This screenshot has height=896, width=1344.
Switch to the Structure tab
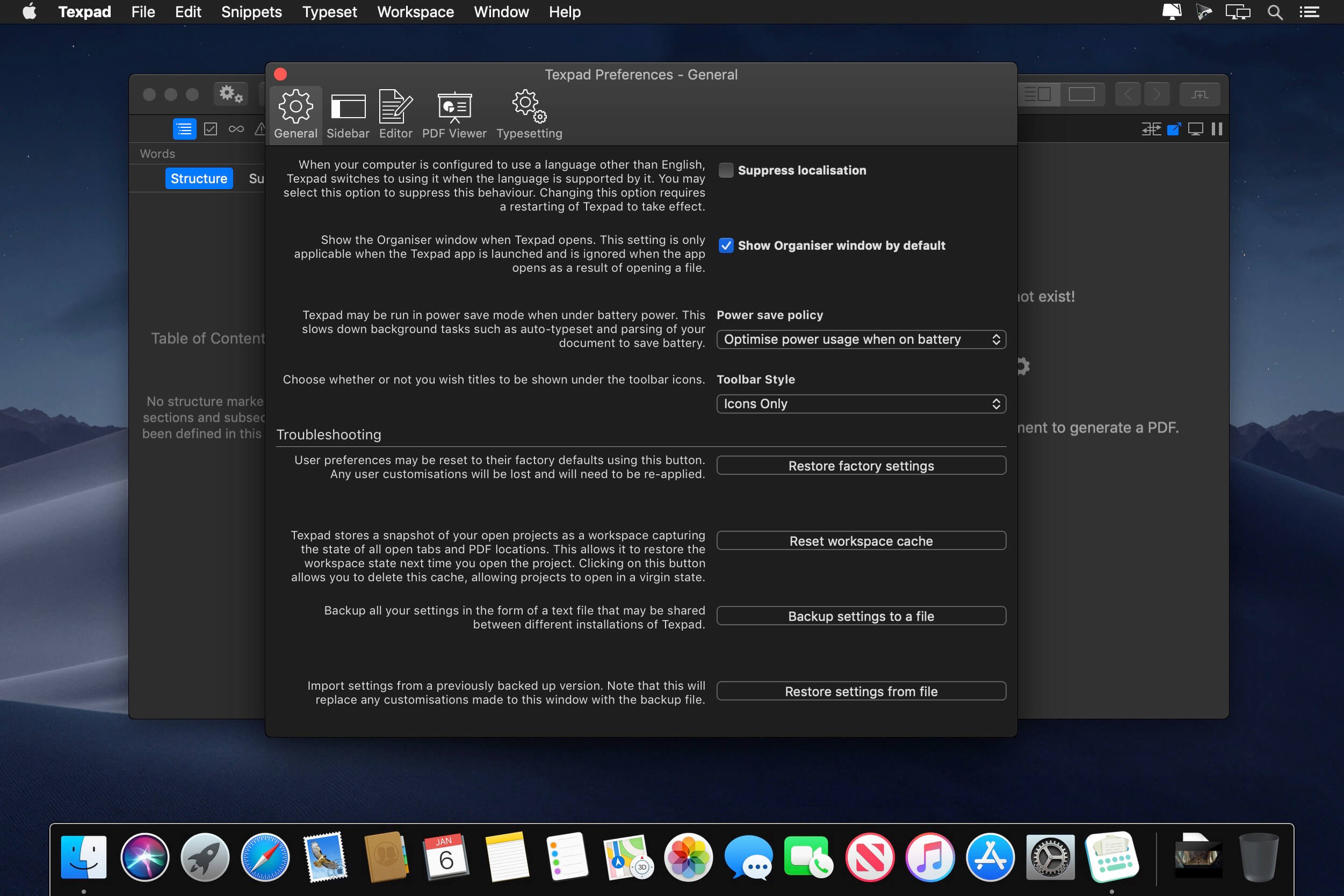(x=199, y=178)
